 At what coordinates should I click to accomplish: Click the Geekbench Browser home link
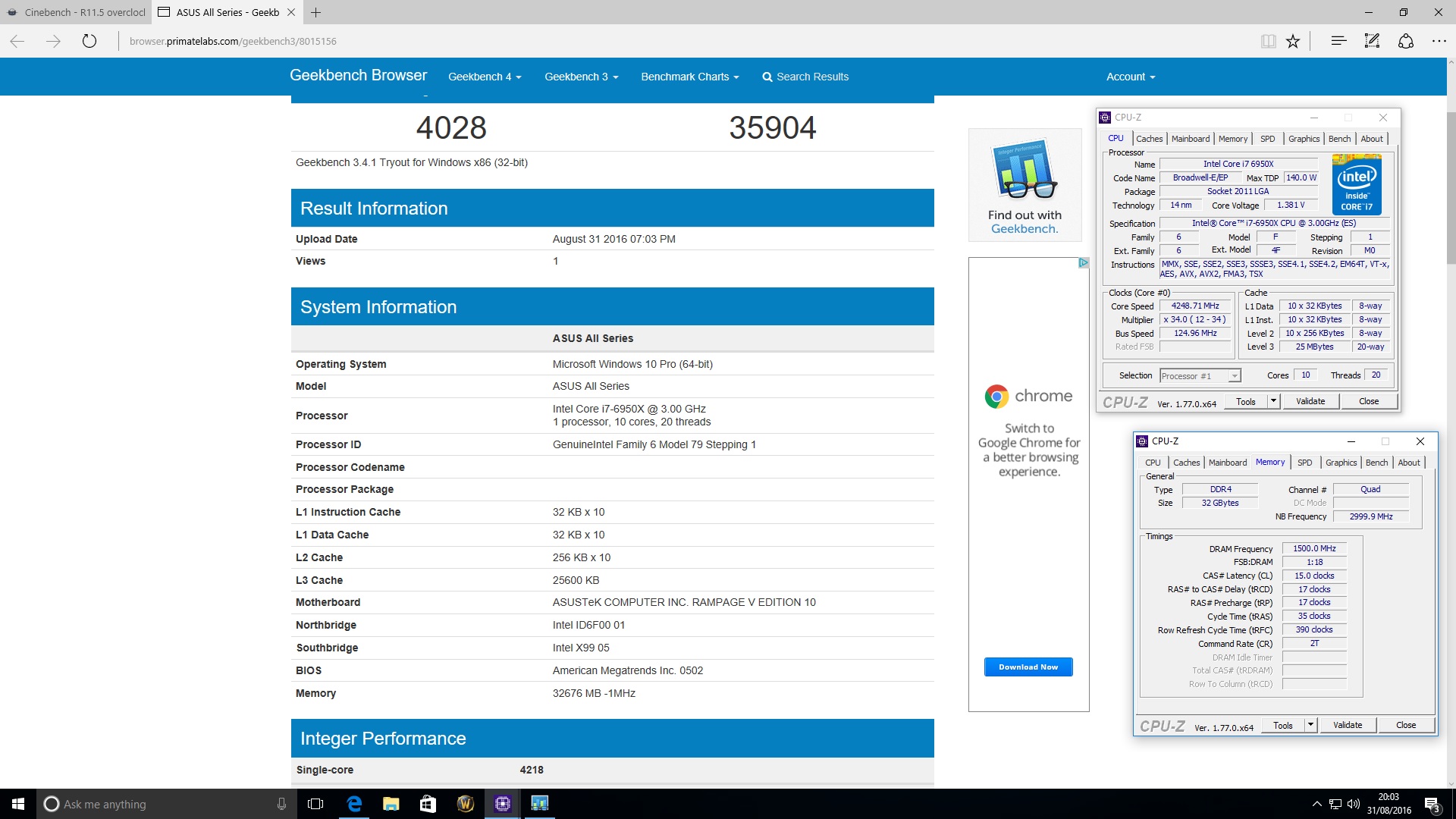tap(358, 75)
